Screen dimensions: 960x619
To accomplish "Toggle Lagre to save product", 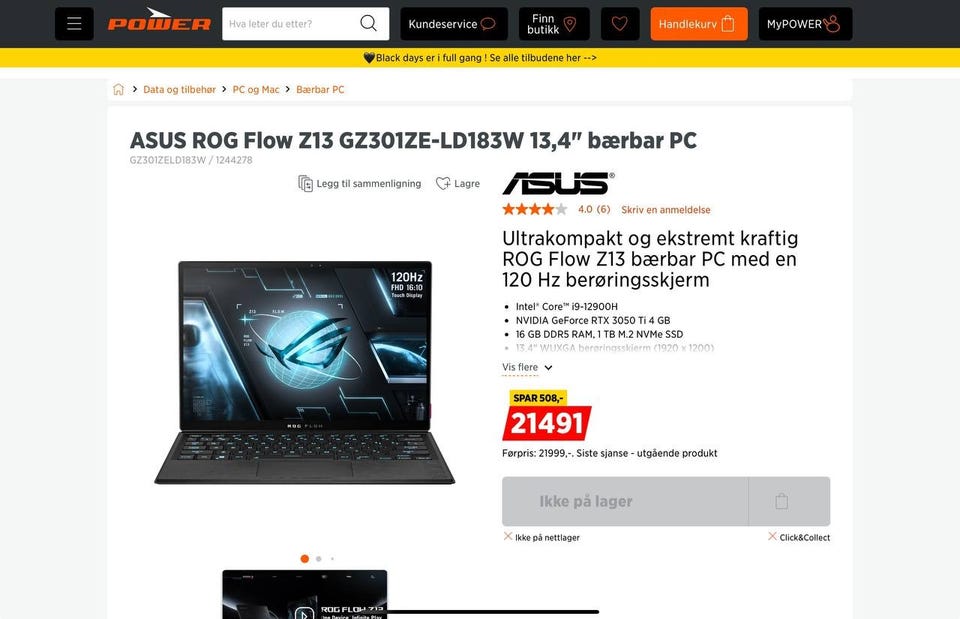I will coord(457,183).
